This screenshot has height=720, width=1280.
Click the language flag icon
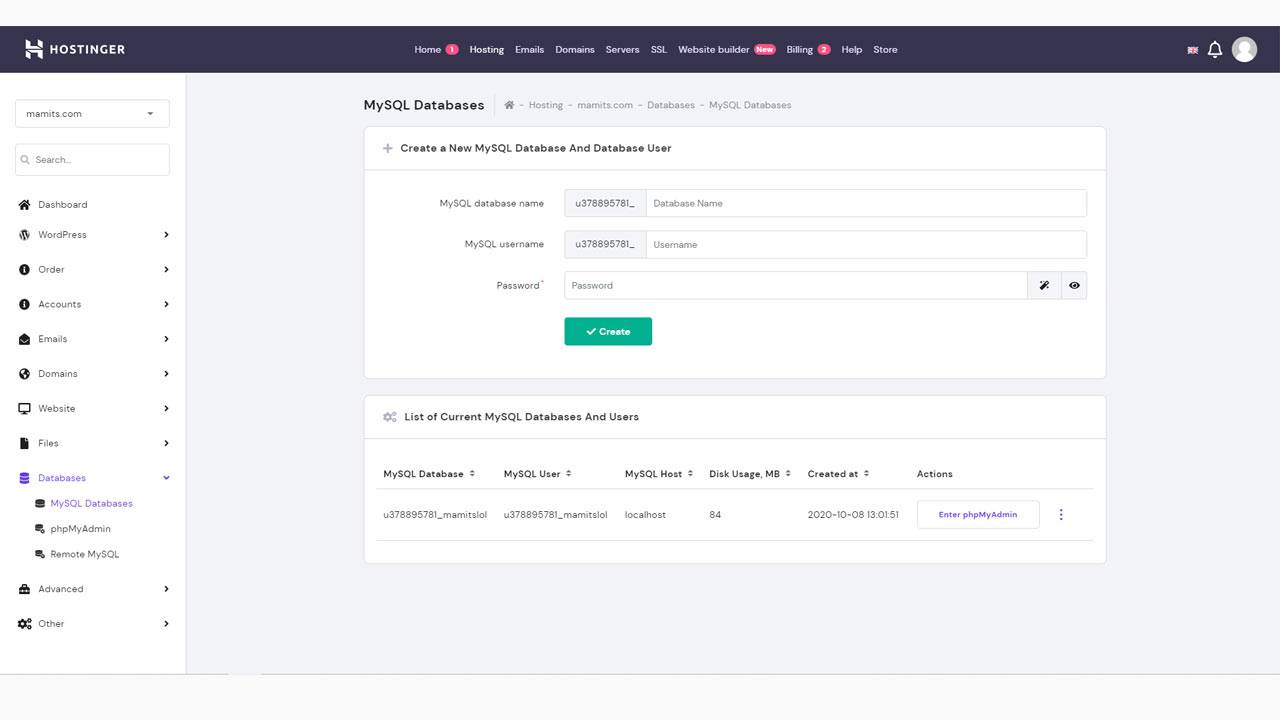1192,50
